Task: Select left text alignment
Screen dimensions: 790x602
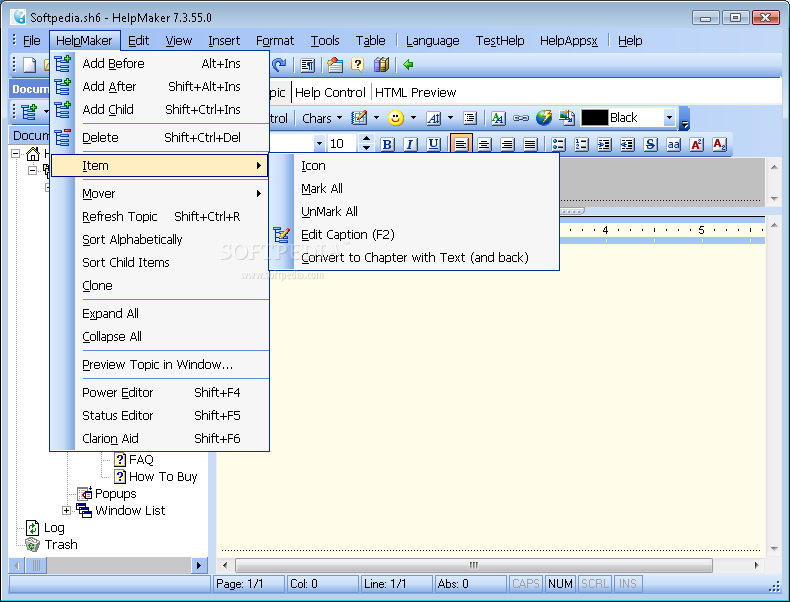Action: click(x=460, y=145)
